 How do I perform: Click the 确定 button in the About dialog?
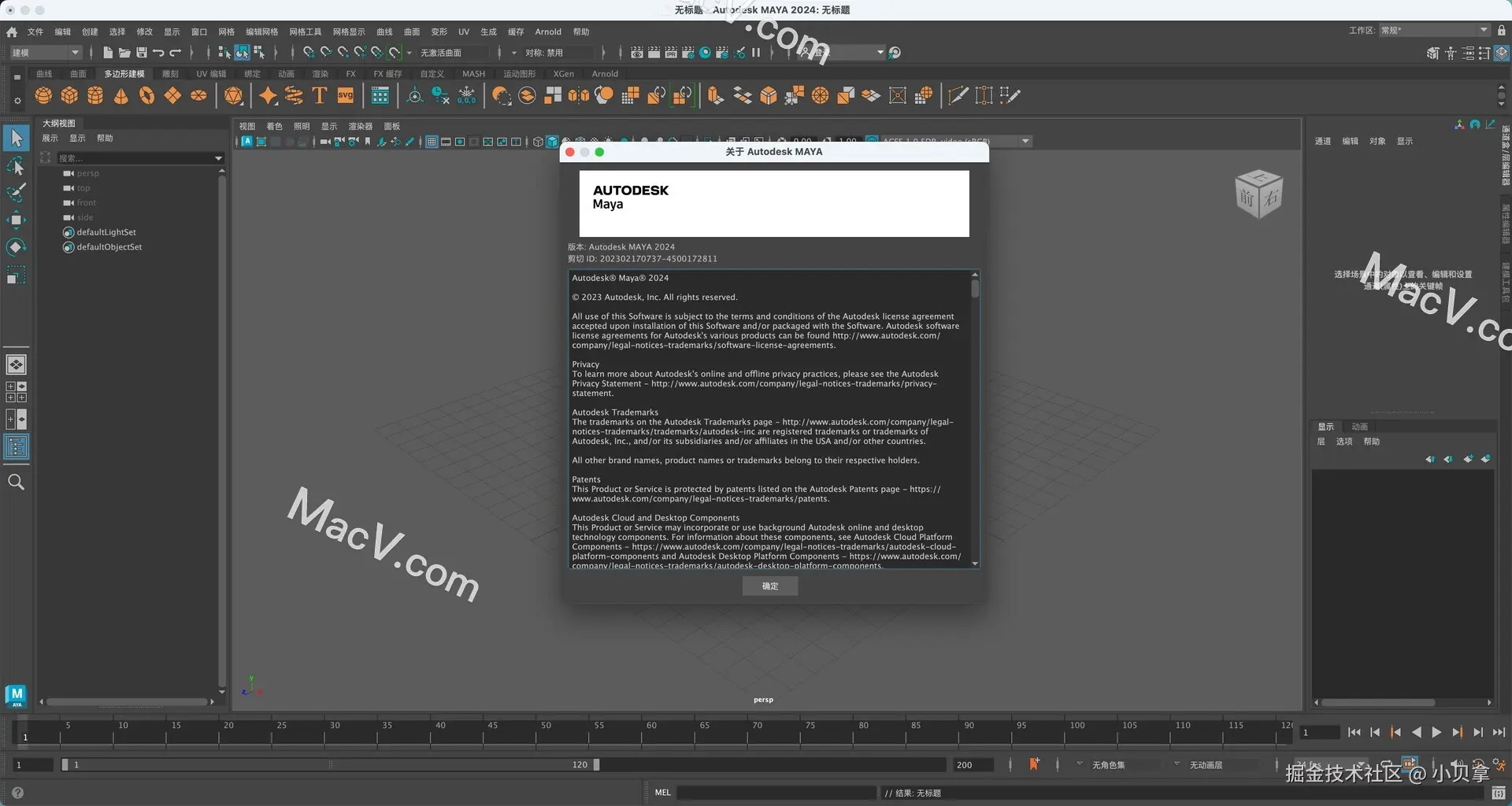(770, 586)
